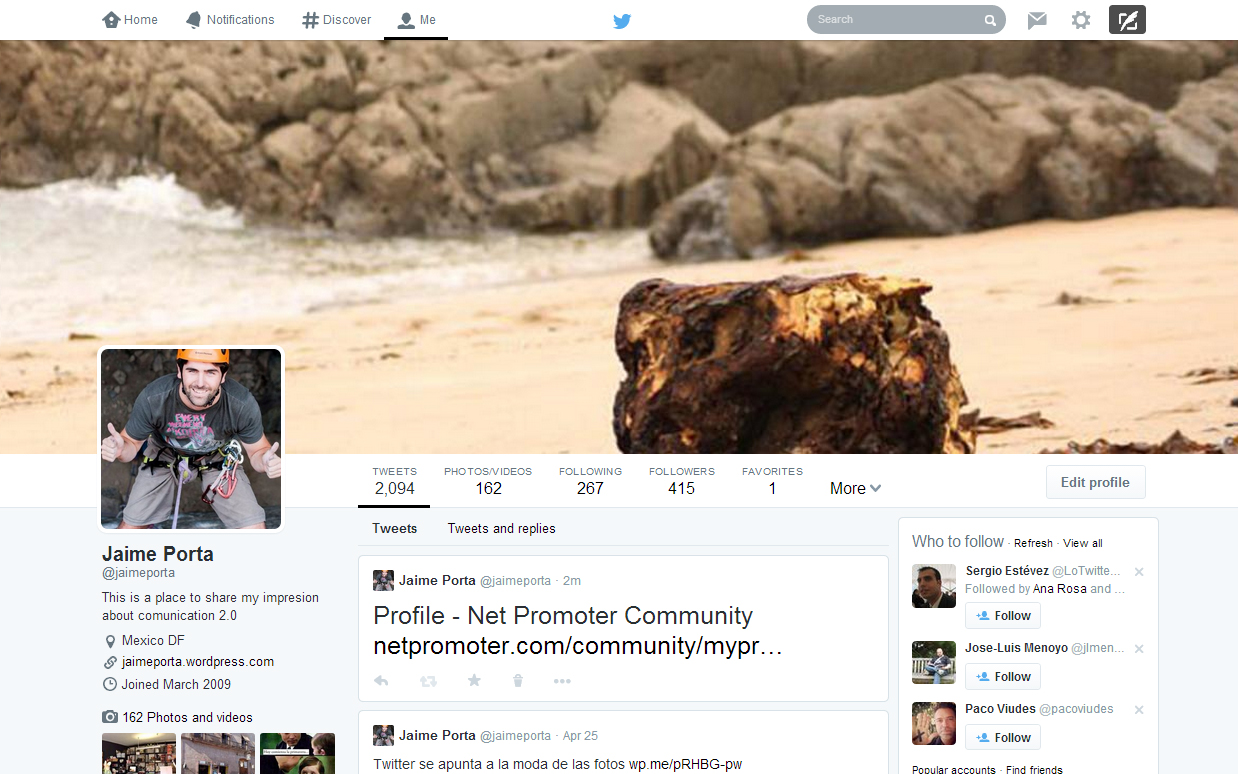Expand the More dropdown in stats
The width and height of the screenshot is (1238, 774).
coord(855,488)
